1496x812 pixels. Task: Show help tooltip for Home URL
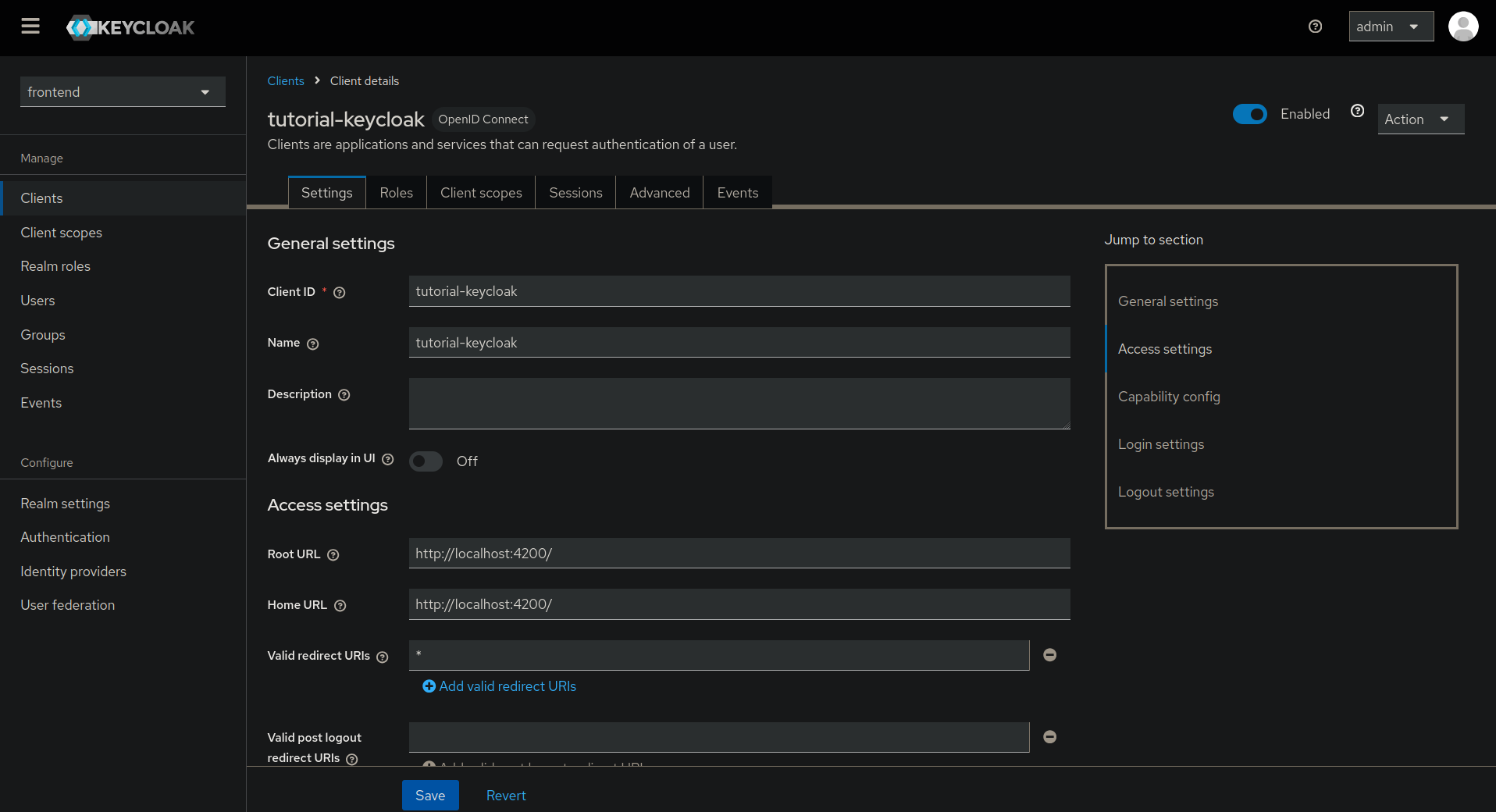point(340,606)
